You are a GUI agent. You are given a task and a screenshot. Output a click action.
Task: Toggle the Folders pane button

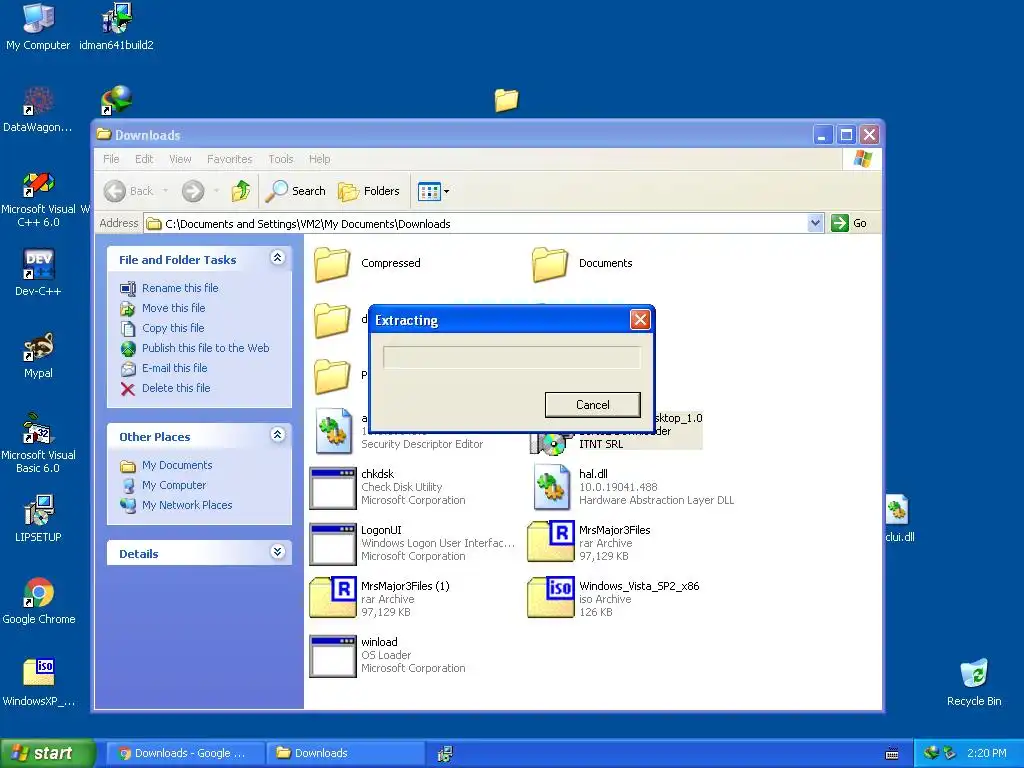[369, 191]
